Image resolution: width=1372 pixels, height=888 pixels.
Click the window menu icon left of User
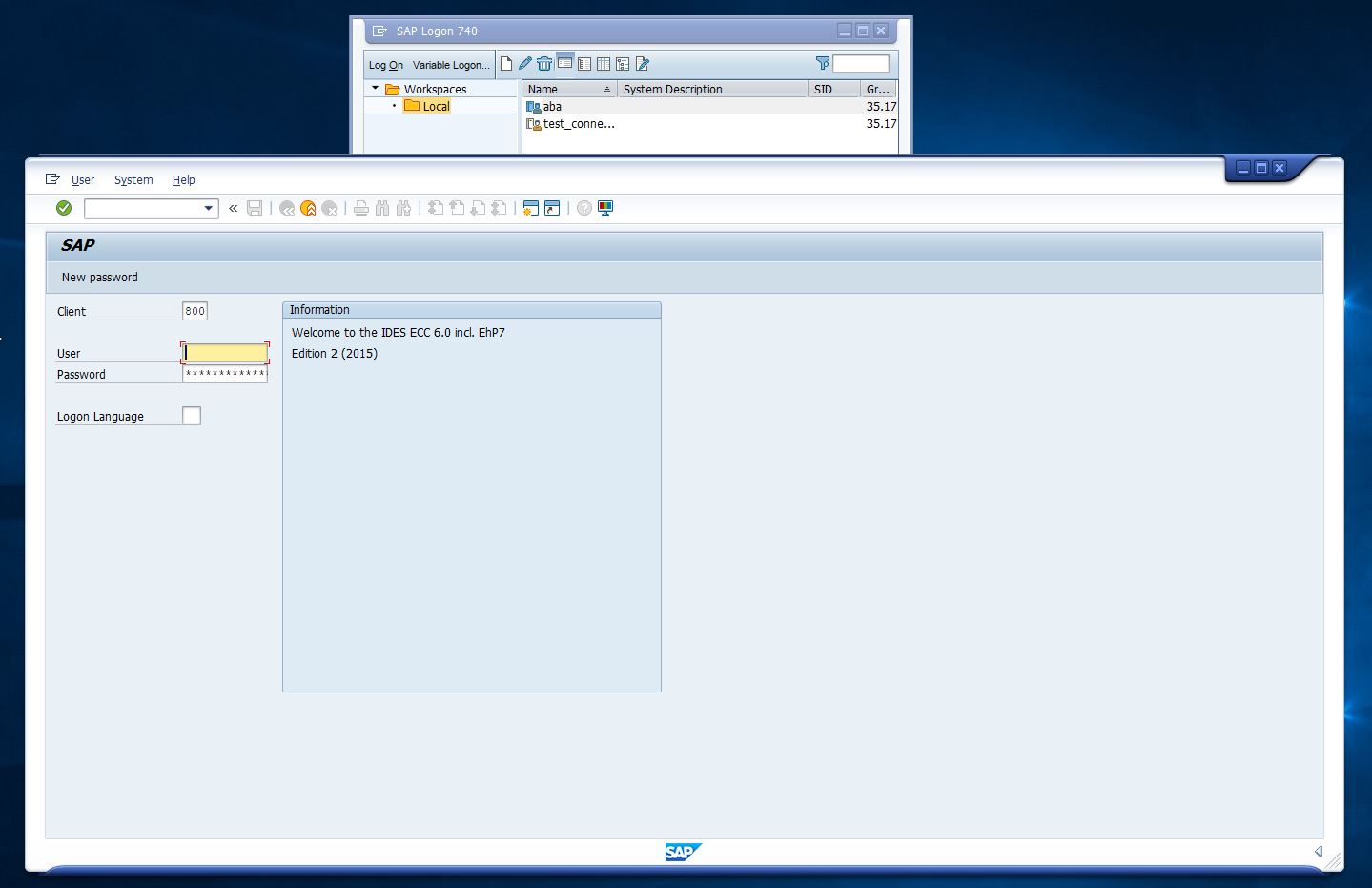coord(52,179)
